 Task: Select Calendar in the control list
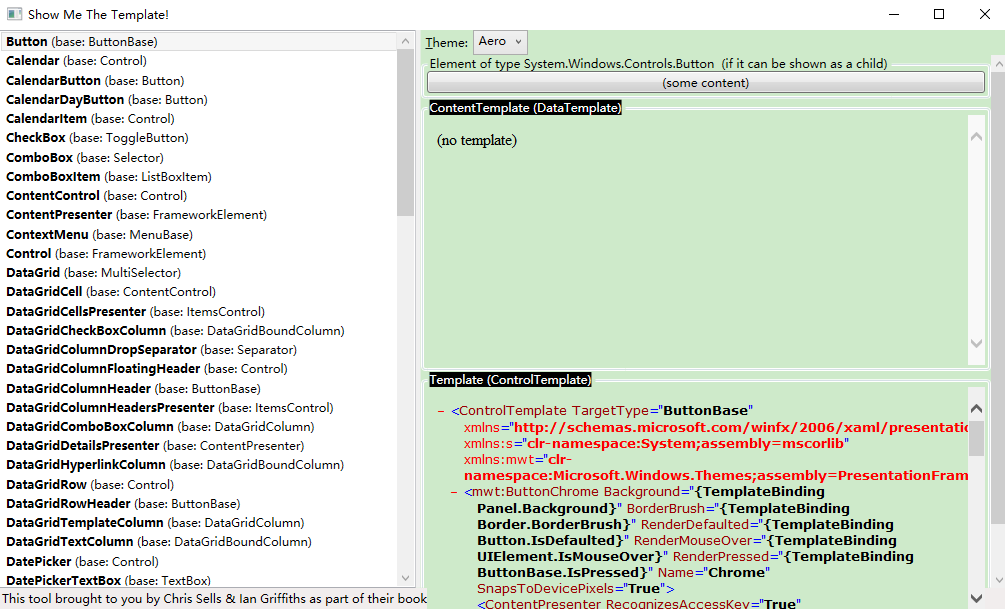click(x=199, y=61)
